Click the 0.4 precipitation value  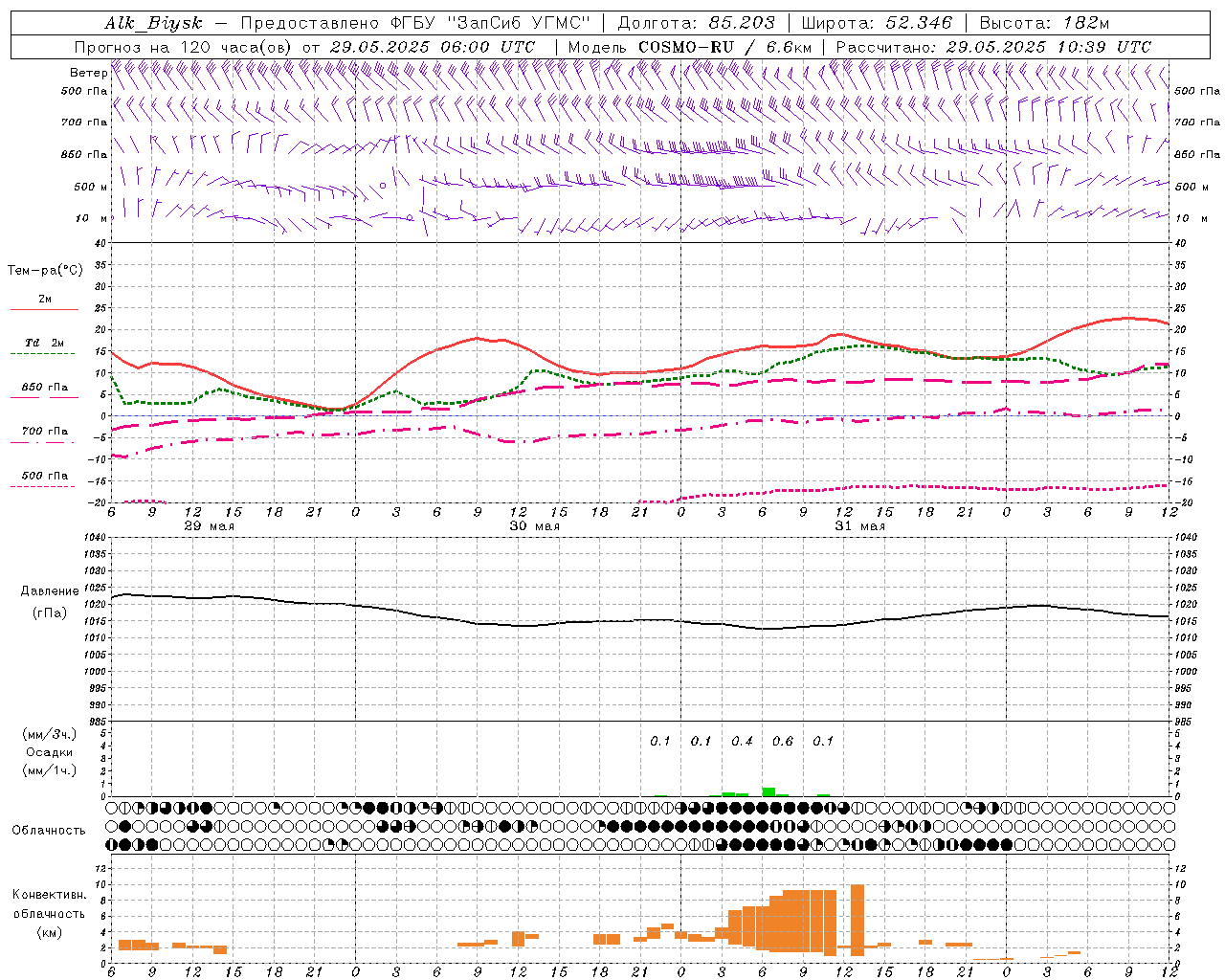pos(742,742)
